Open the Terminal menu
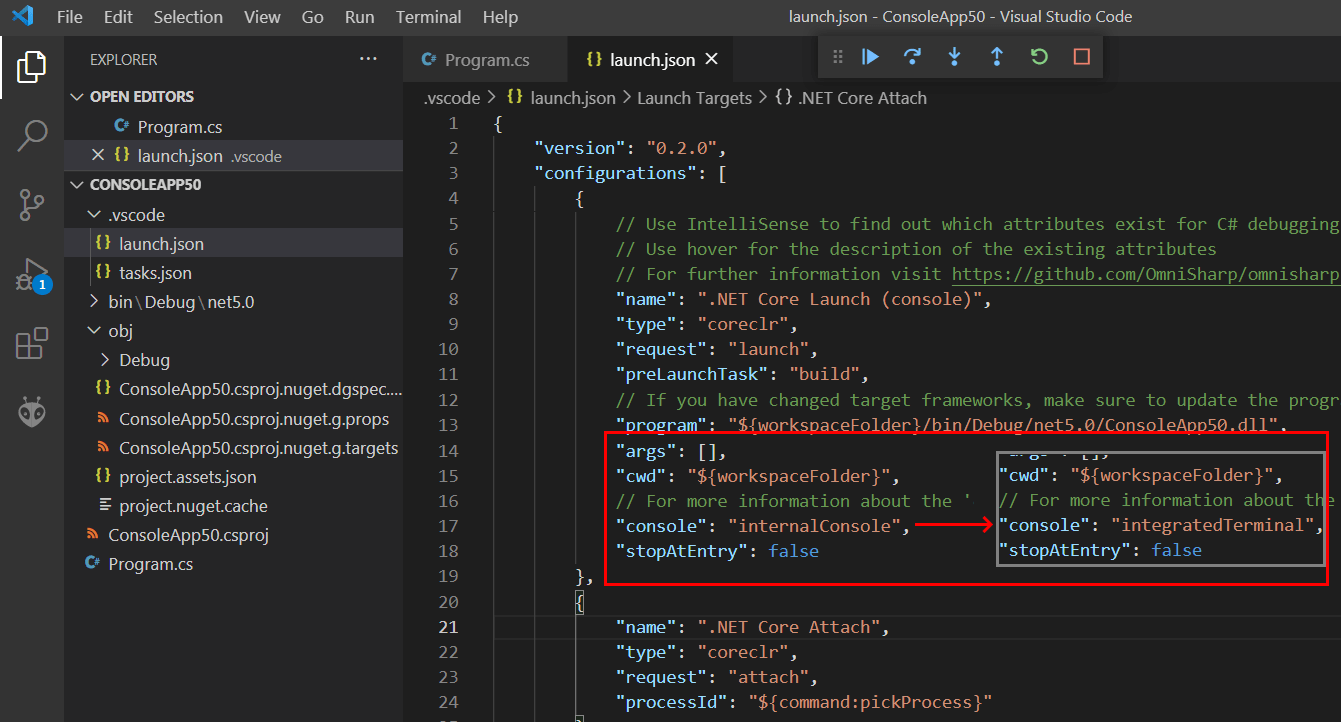 click(429, 17)
